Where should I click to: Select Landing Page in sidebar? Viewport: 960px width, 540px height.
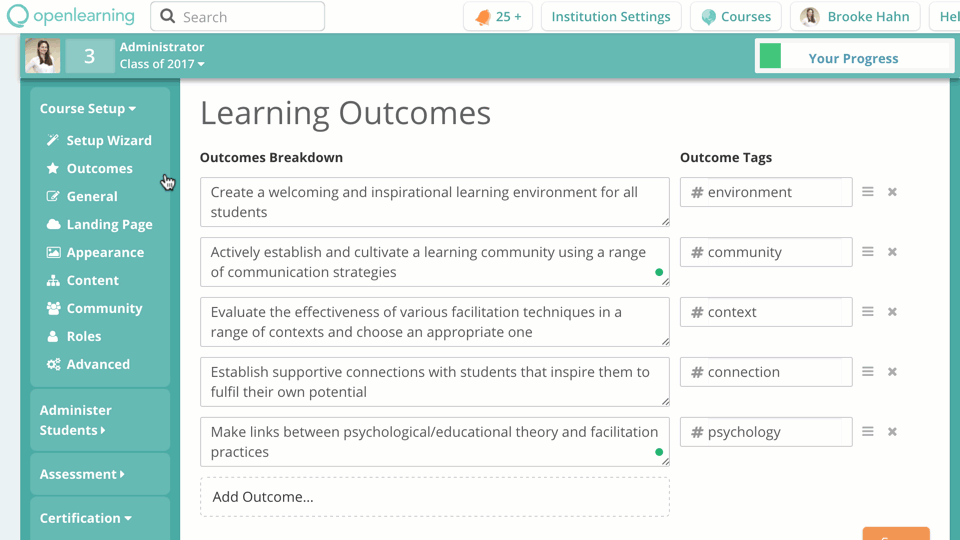(109, 225)
